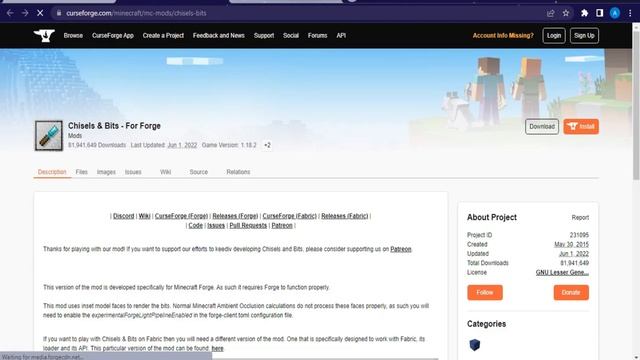Open the Pull Requests link
The width and height of the screenshot is (640, 360).
click(248, 225)
